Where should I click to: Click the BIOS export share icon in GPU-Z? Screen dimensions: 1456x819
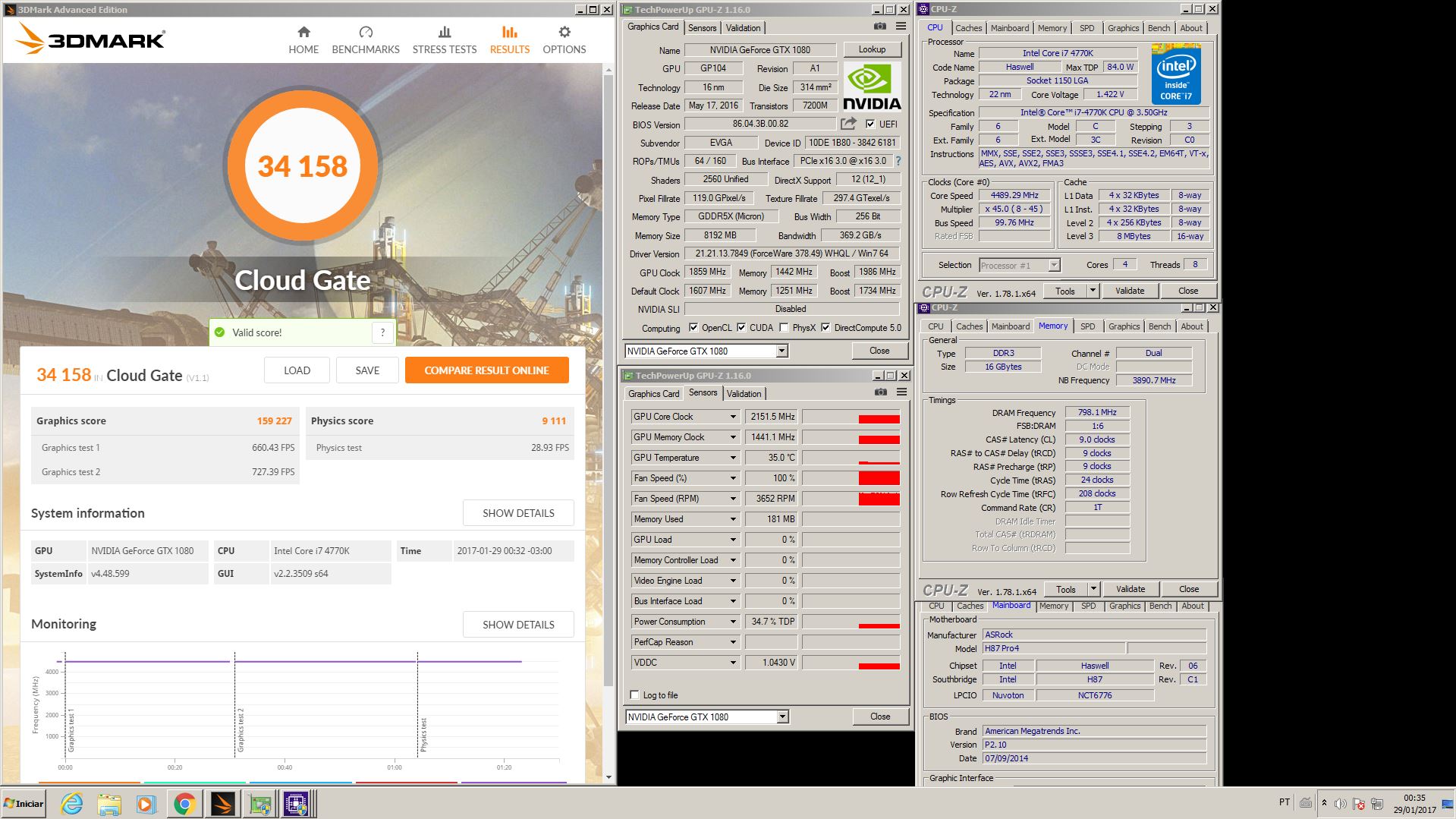[x=848, y=124]
